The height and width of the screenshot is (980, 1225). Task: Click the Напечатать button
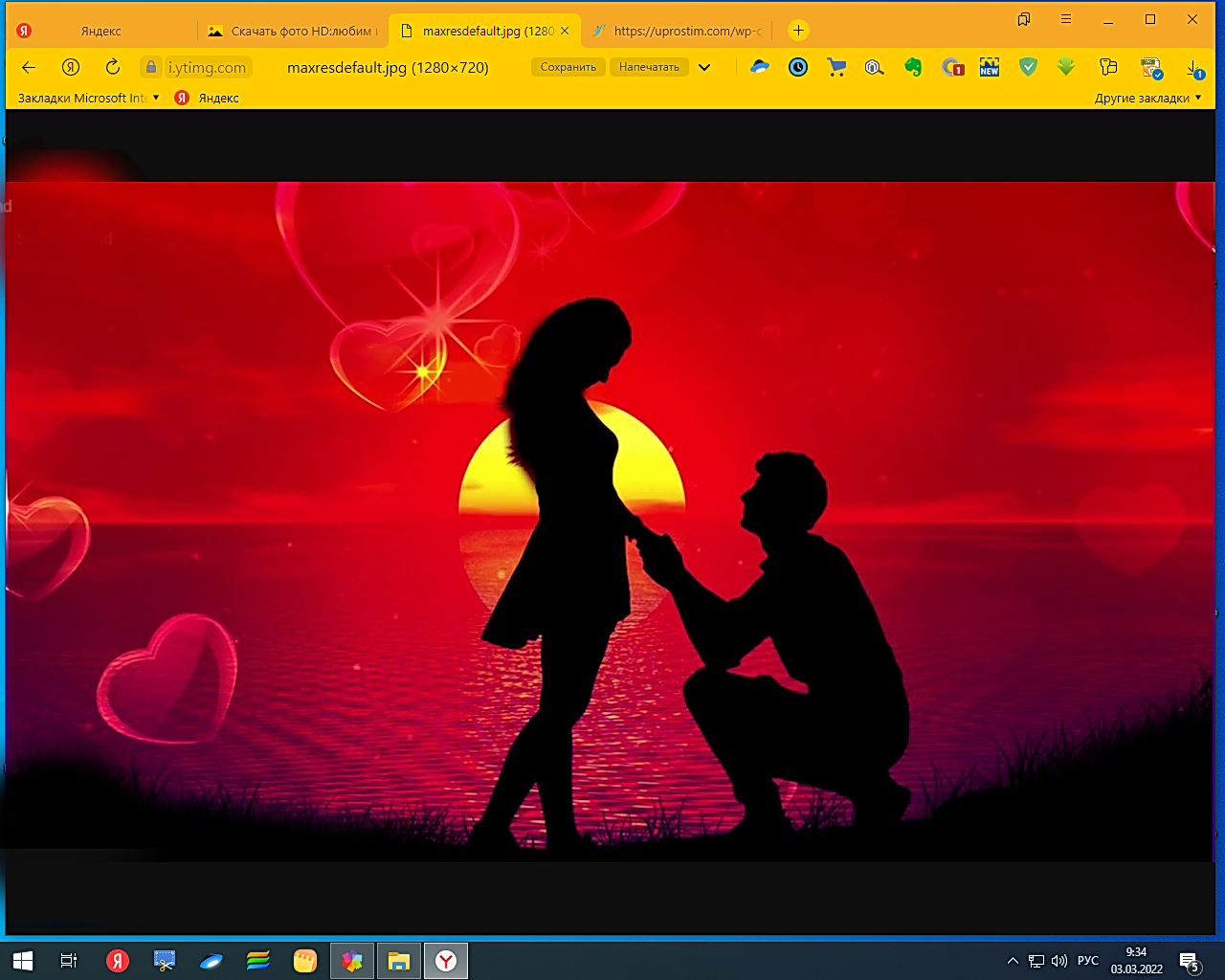(x=649, y=67)
